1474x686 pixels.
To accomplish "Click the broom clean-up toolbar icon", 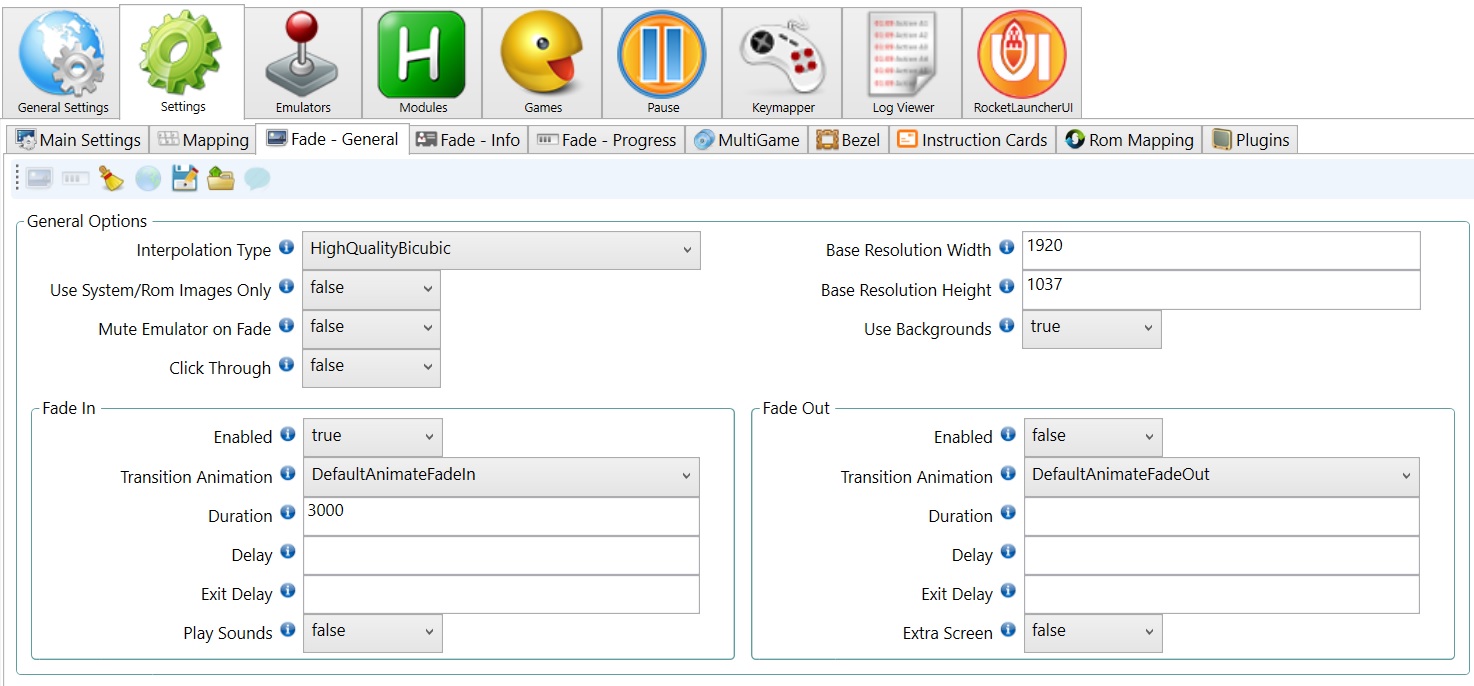I will pyautogui.click(x=111, y=179).
